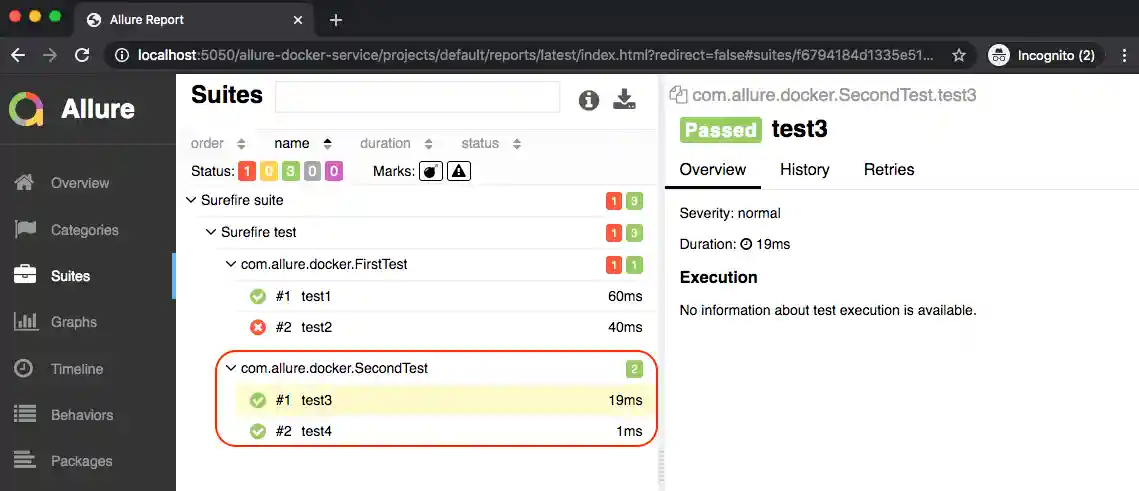Open Timeline clock icon in sidebar
1139x491 pixels.
coord(25,369)
